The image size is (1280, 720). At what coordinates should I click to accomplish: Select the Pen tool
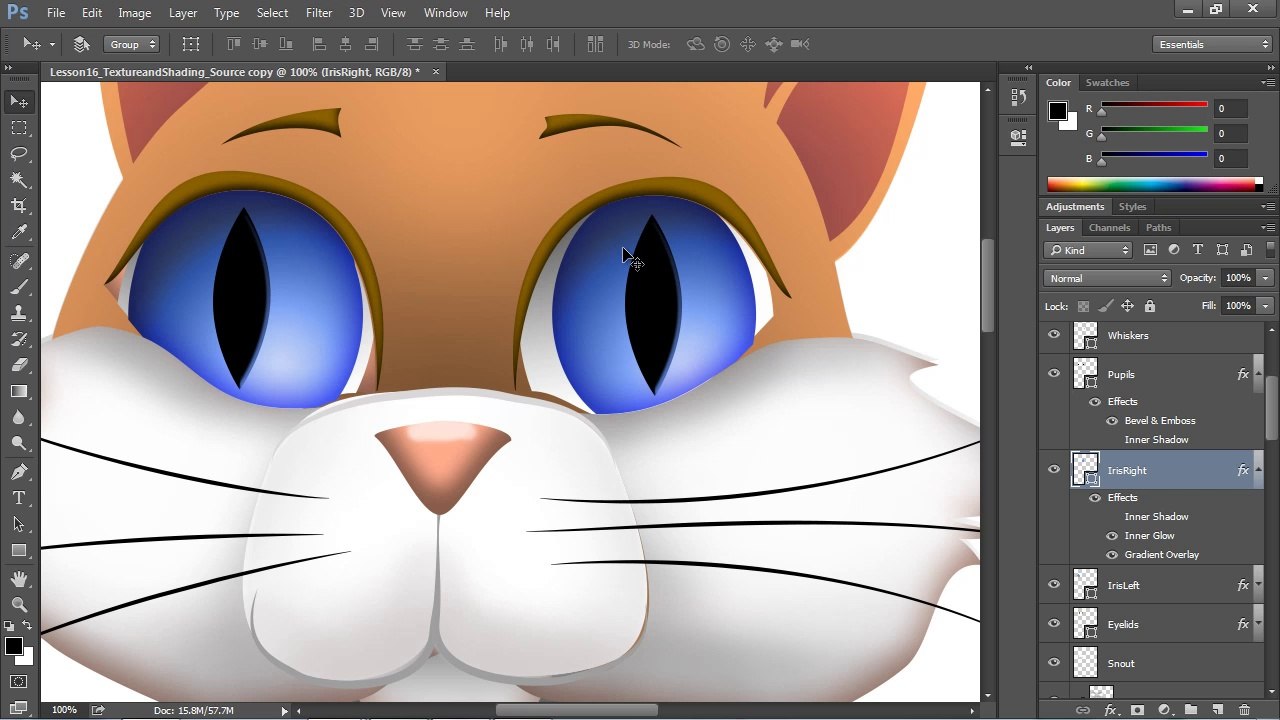19,472
